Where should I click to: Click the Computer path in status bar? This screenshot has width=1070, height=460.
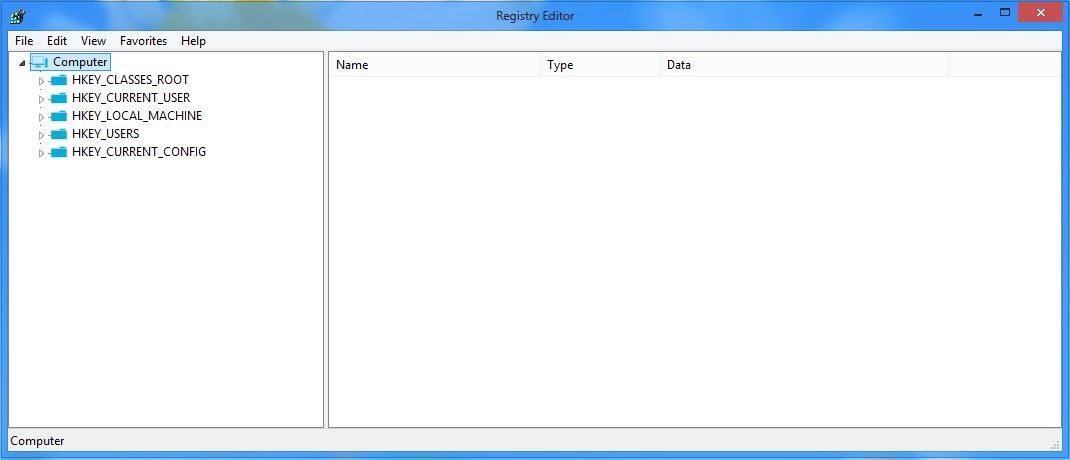click(38, 441)
